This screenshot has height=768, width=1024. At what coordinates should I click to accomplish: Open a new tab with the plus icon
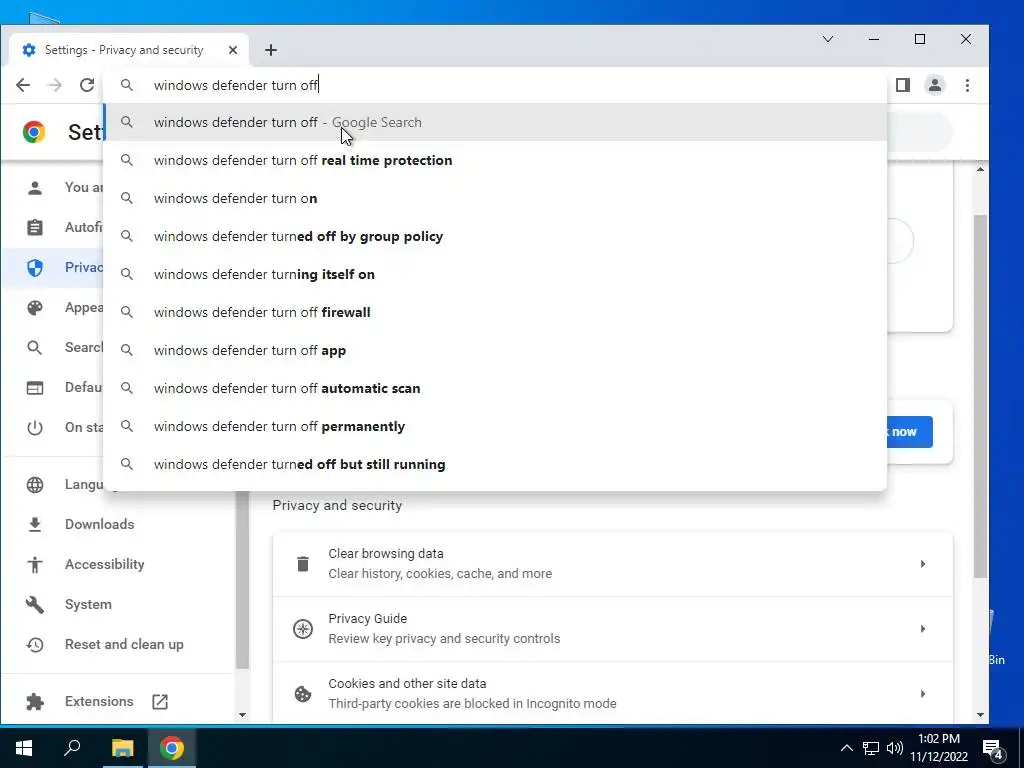point(271,50)
